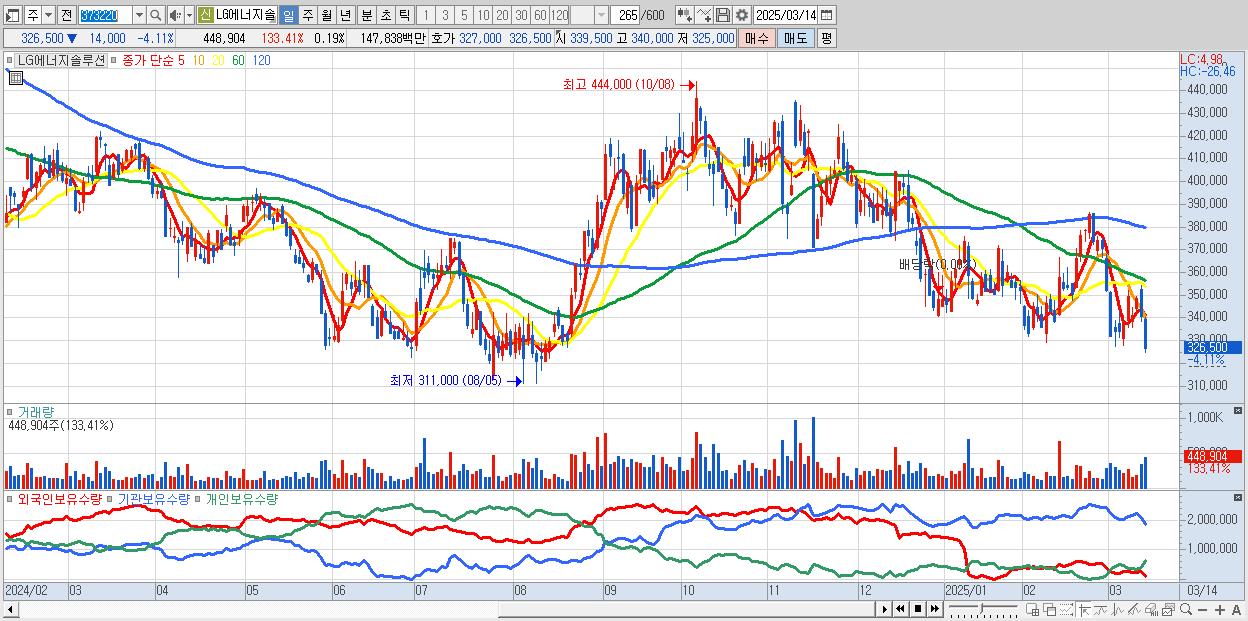The width and height of the screenshot is (1248, 621).
Task: Click the 외국인보유수량 legend label
Action: click(60, 498)
